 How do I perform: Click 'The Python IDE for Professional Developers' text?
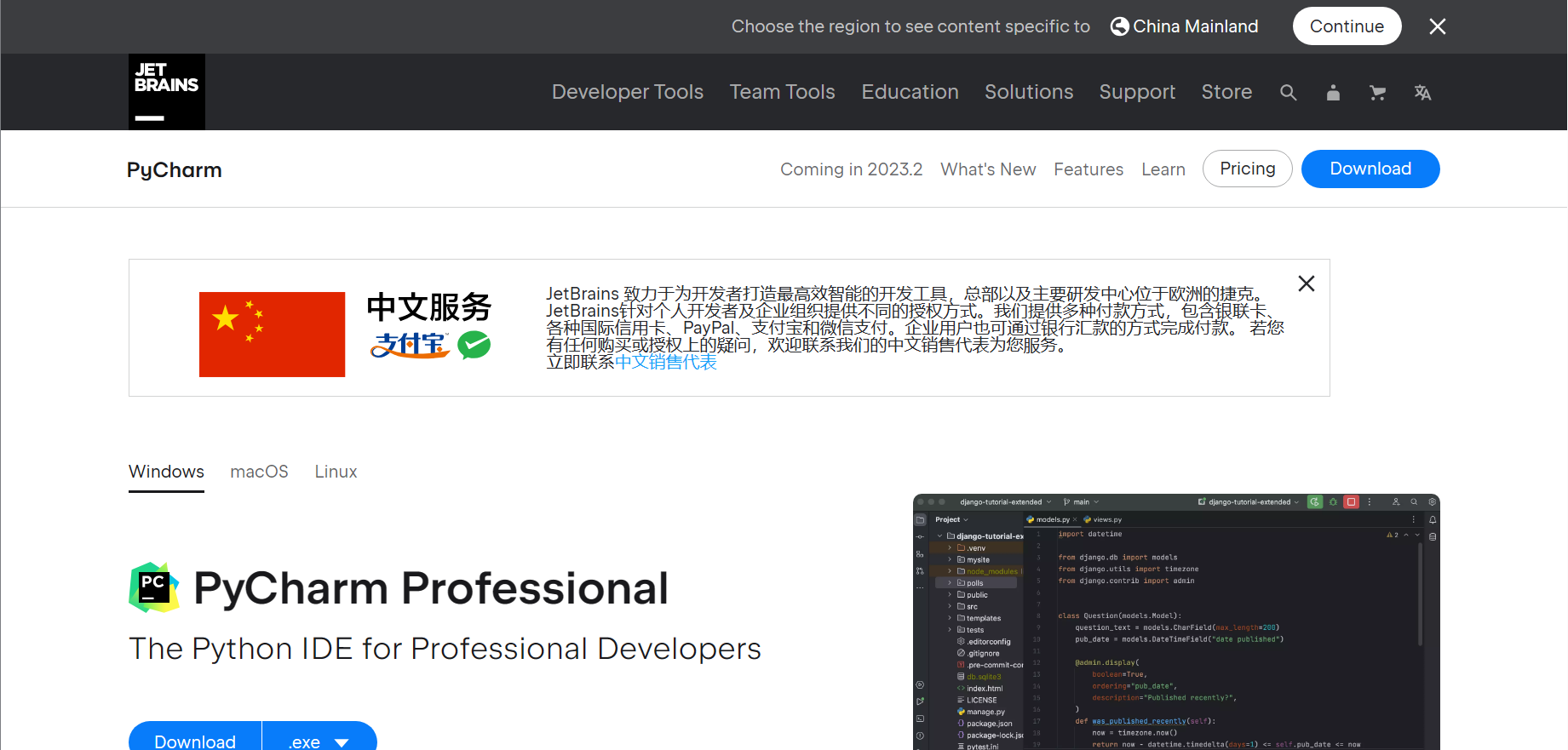[445, 649]
